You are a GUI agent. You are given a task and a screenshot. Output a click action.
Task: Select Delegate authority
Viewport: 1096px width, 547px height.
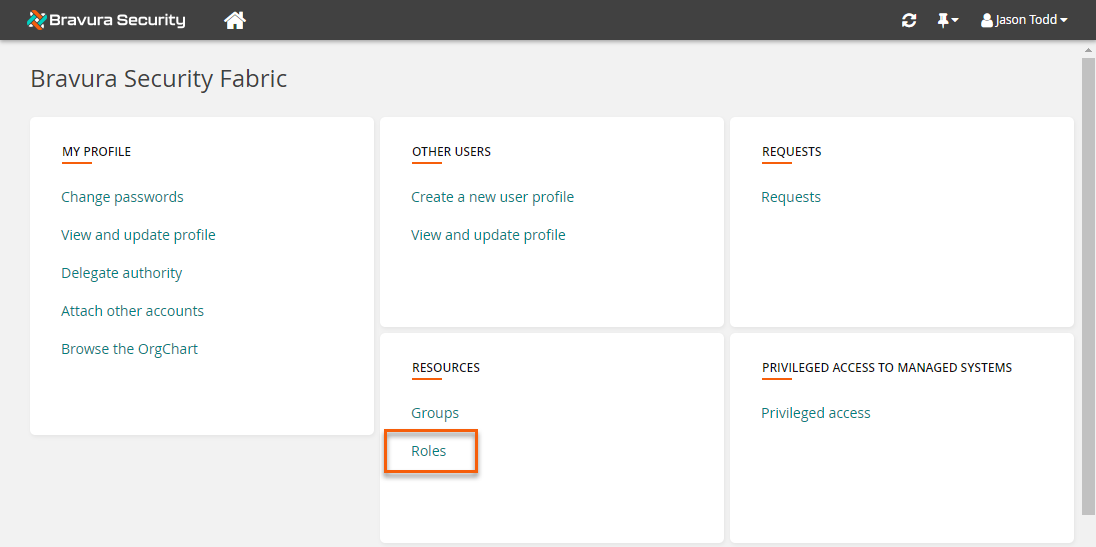(x=121, y=273)
